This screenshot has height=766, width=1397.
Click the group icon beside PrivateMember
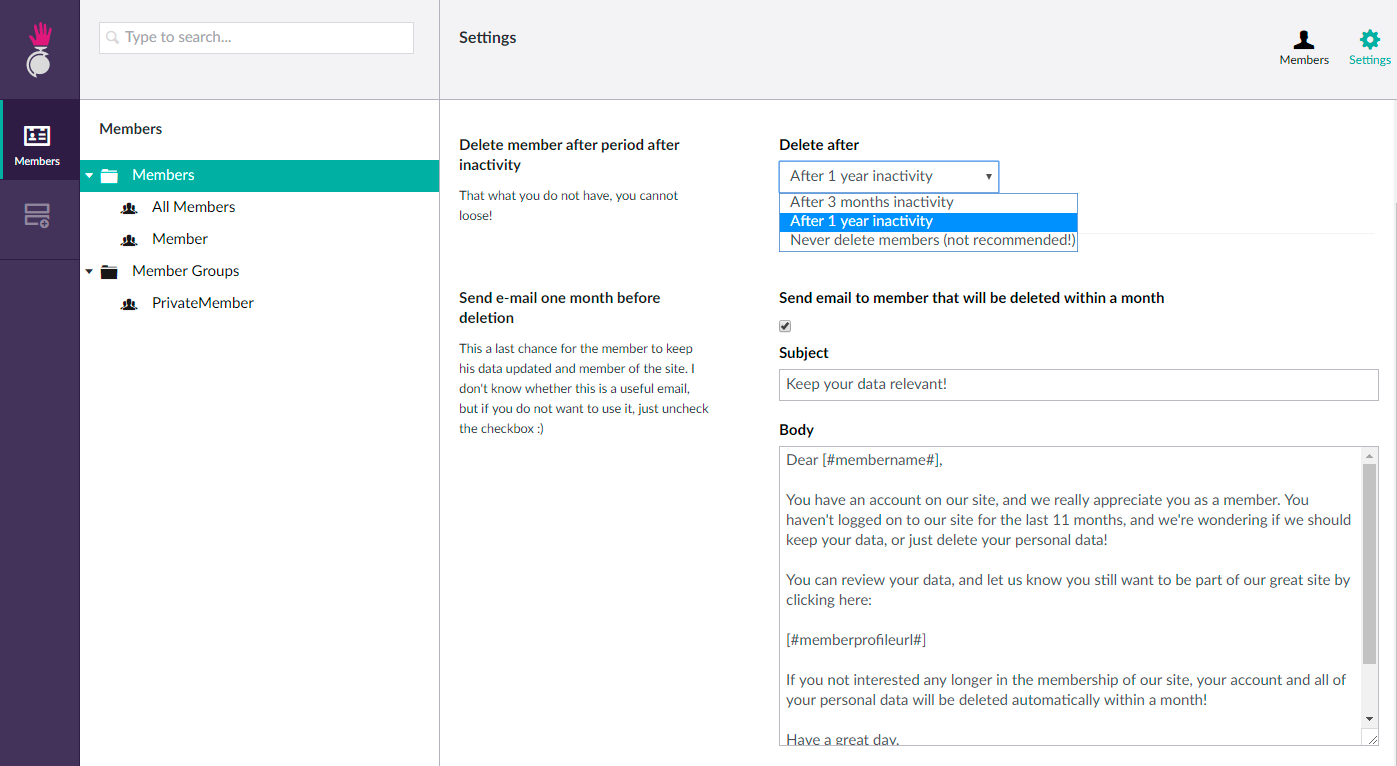click(x=129, y=304)
